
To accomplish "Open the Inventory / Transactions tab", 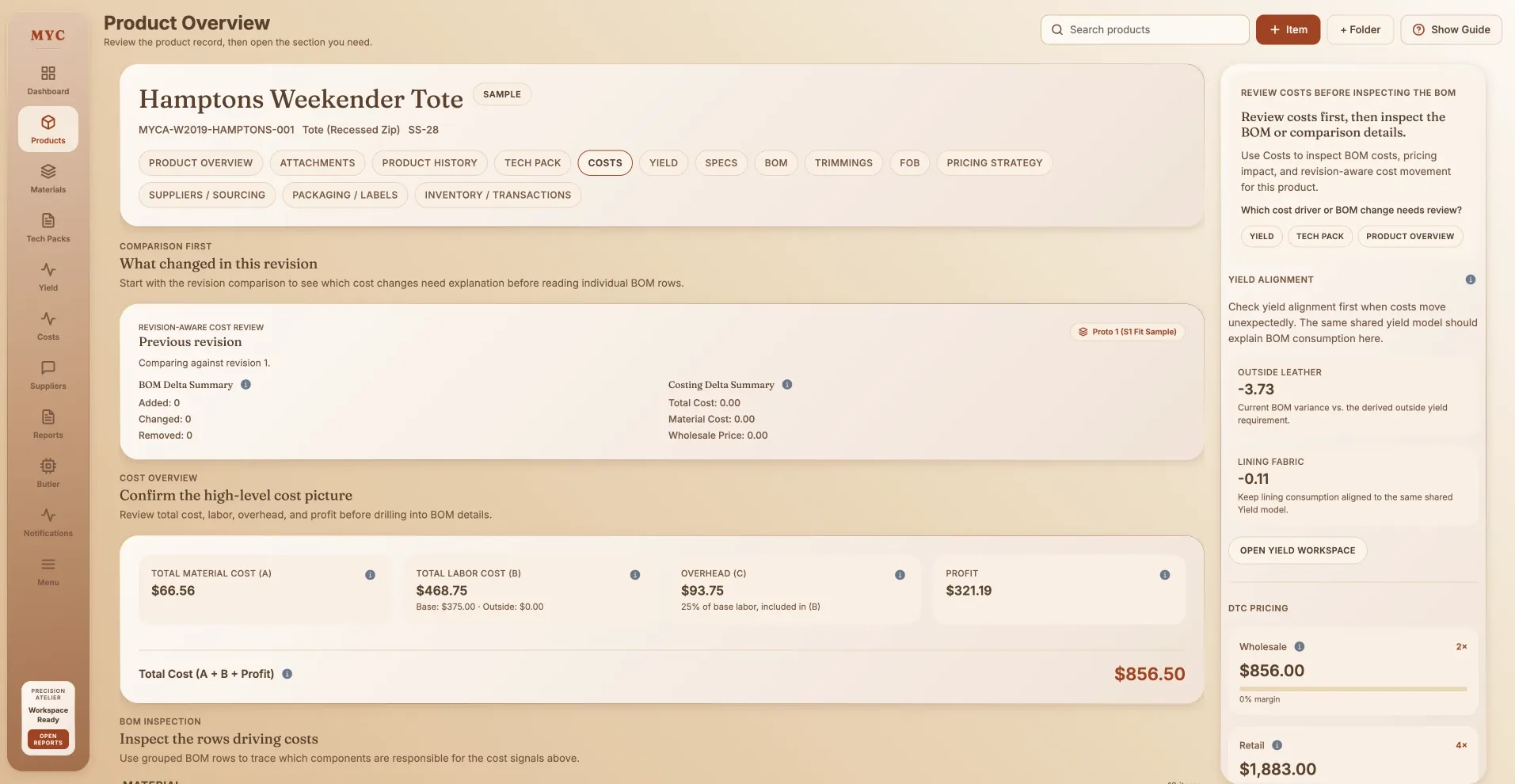I will pos(498,195).
